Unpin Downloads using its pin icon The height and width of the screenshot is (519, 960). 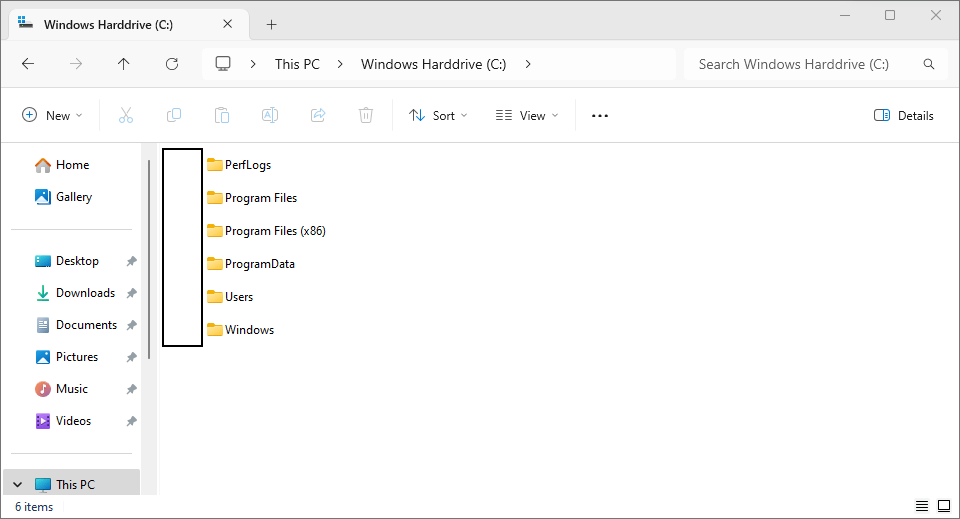pyautogui.click(x=131, y=293)
